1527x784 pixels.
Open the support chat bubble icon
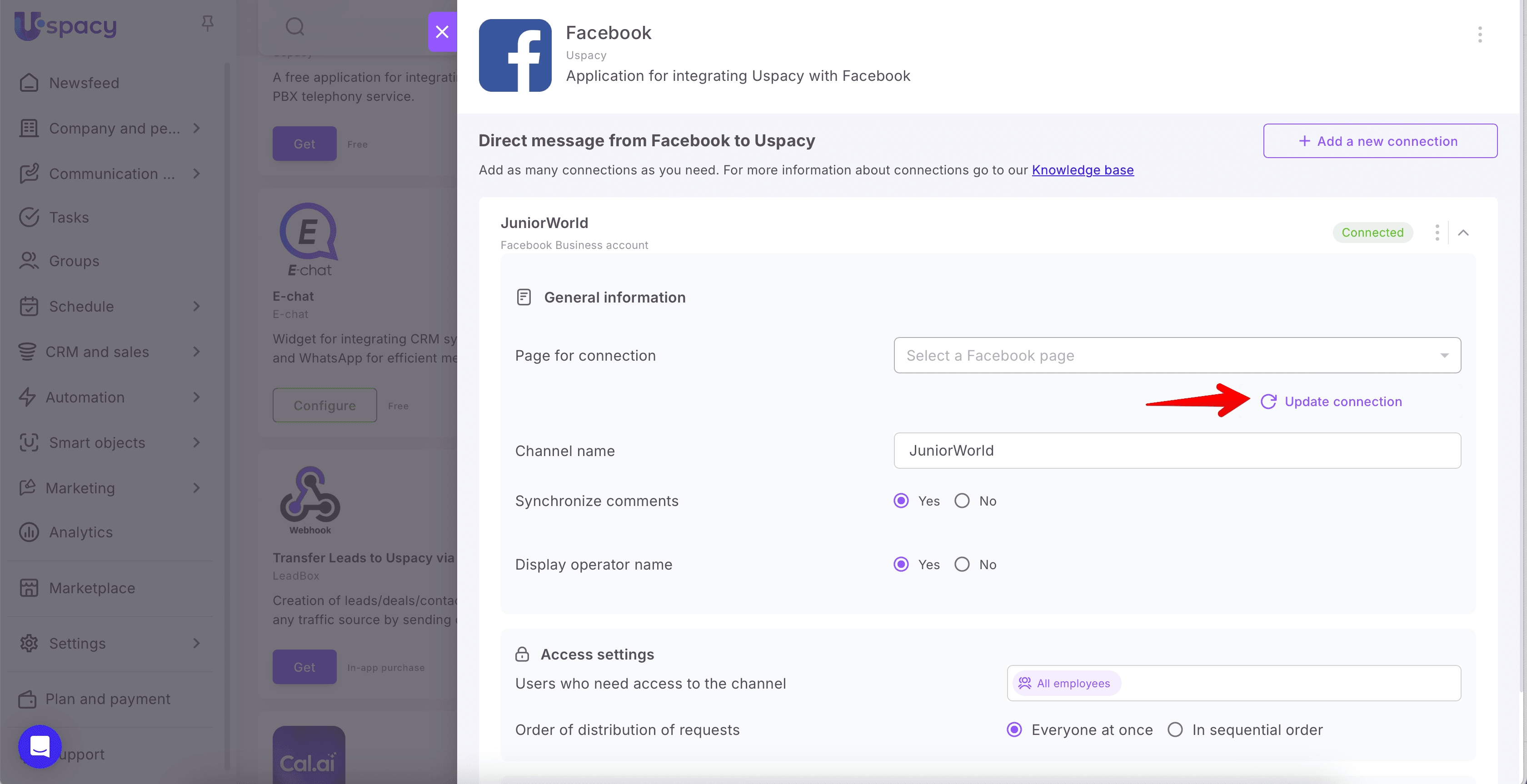pyautogui.click(x=40, y=746)
